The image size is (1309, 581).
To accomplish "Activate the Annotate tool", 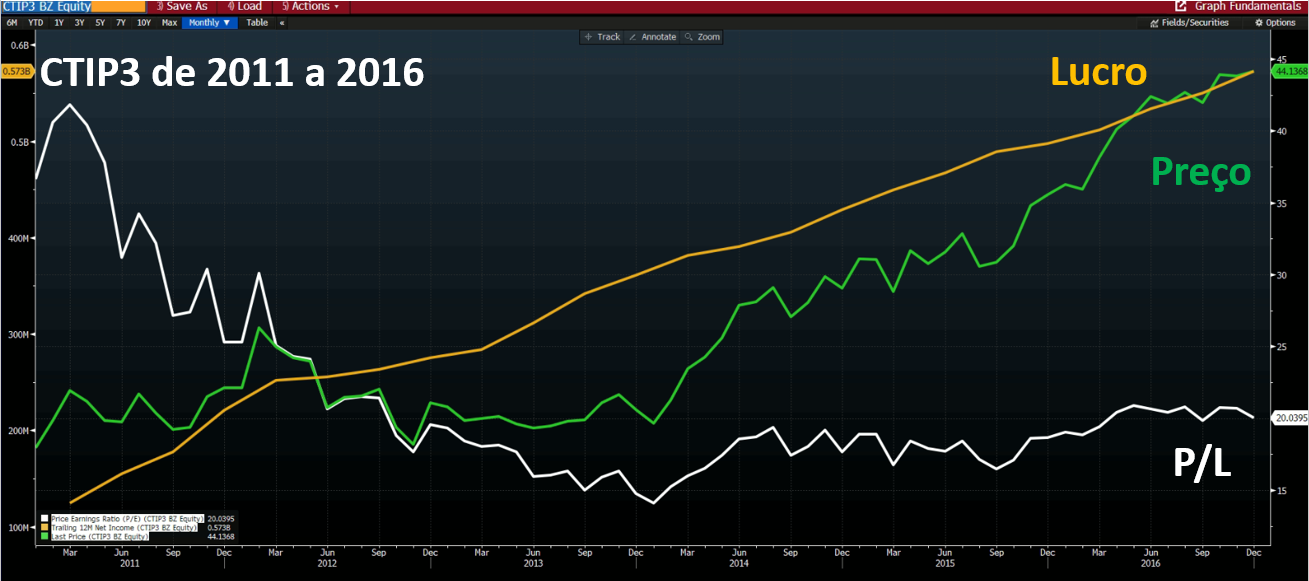I will tap(654, 37).
